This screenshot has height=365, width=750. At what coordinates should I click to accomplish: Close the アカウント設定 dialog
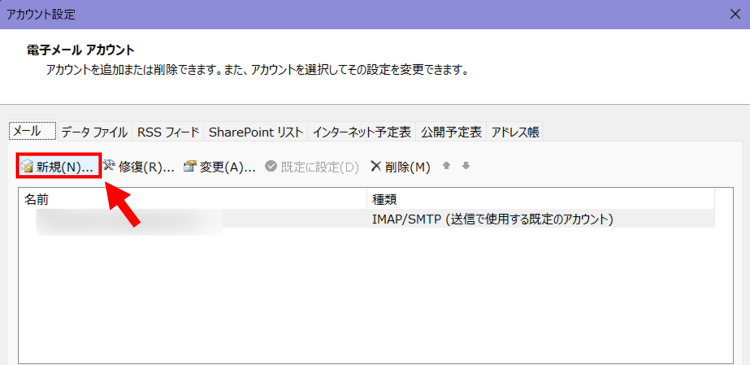coord(735,14)
